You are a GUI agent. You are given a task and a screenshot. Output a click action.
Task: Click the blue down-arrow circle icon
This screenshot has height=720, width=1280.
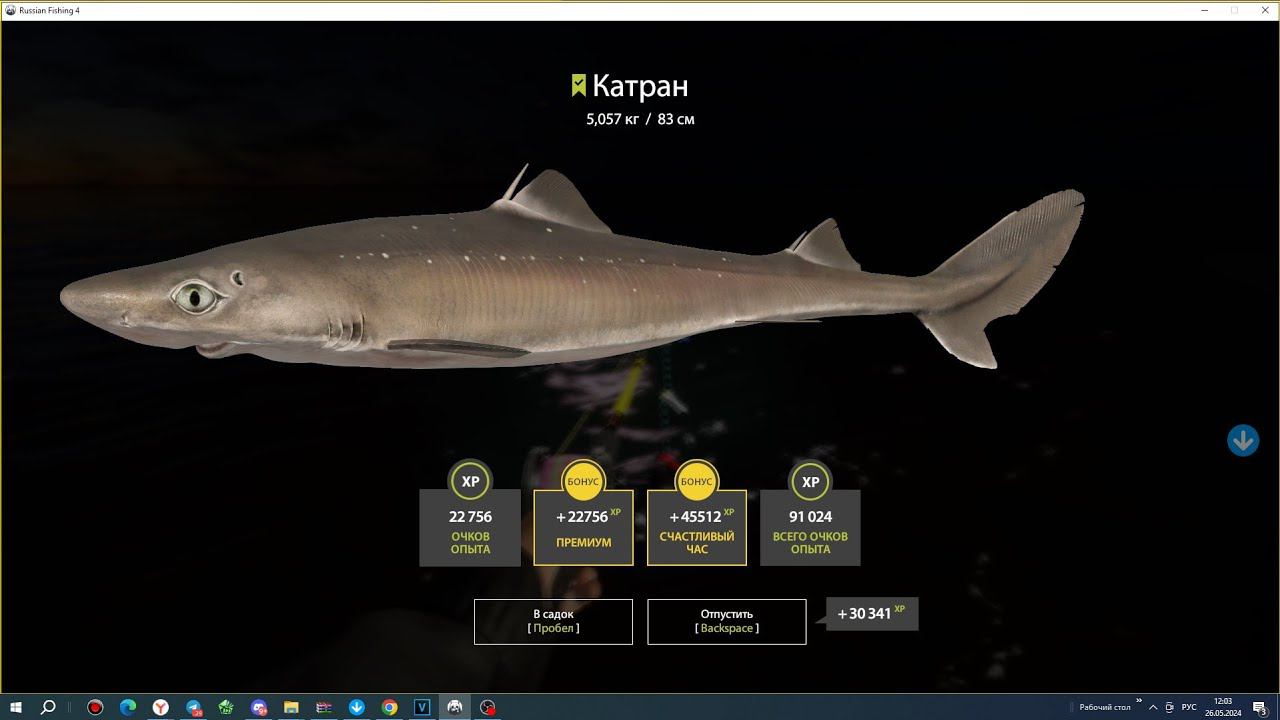click(1243, 440)
